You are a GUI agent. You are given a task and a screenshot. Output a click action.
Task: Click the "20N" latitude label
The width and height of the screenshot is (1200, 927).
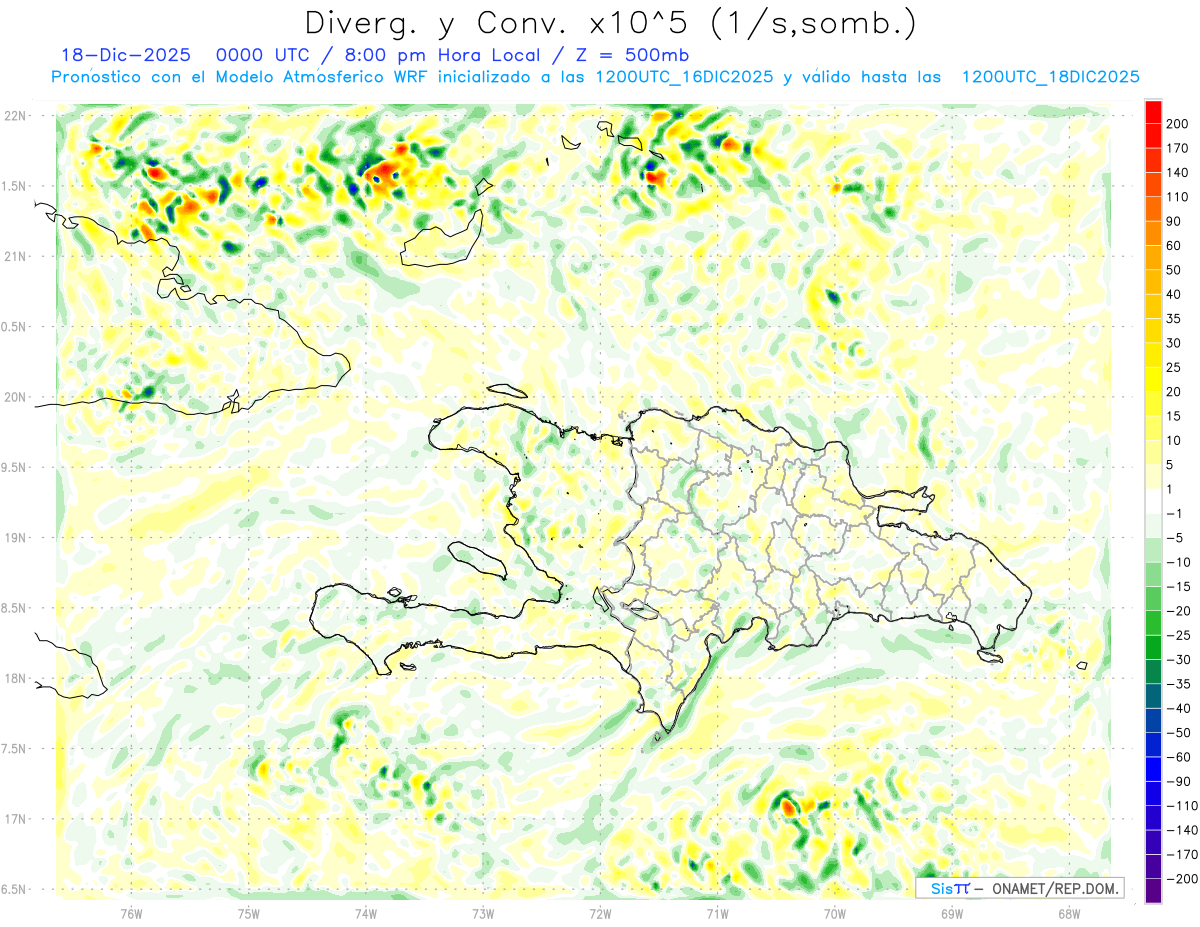15,397
